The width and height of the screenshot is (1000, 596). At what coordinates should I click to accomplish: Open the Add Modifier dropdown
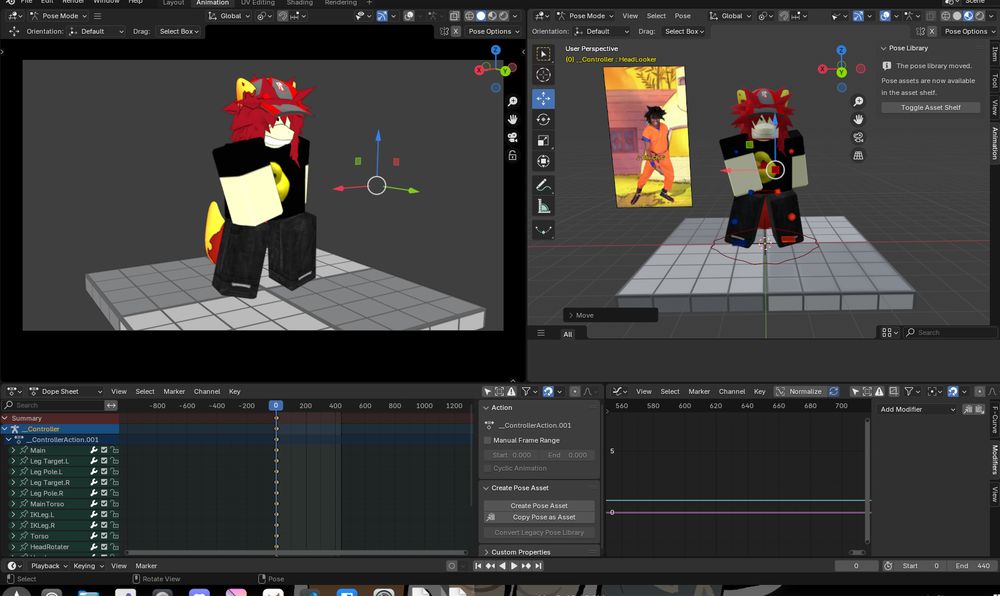click(916, 409)
